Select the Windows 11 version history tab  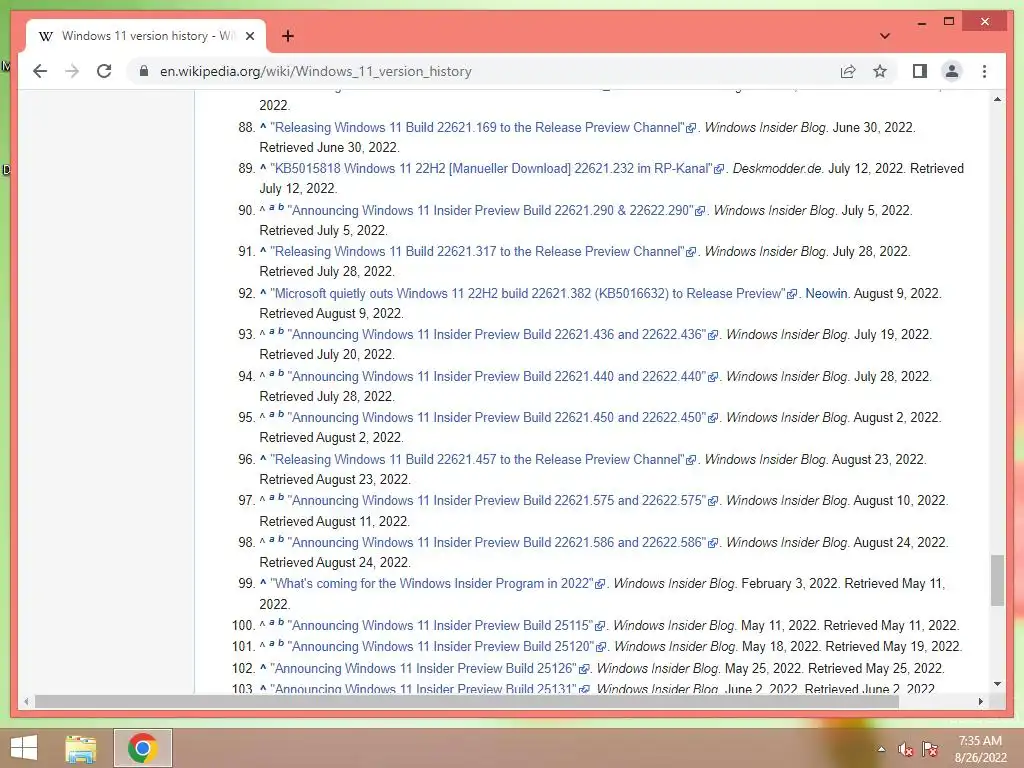[146, 36]
